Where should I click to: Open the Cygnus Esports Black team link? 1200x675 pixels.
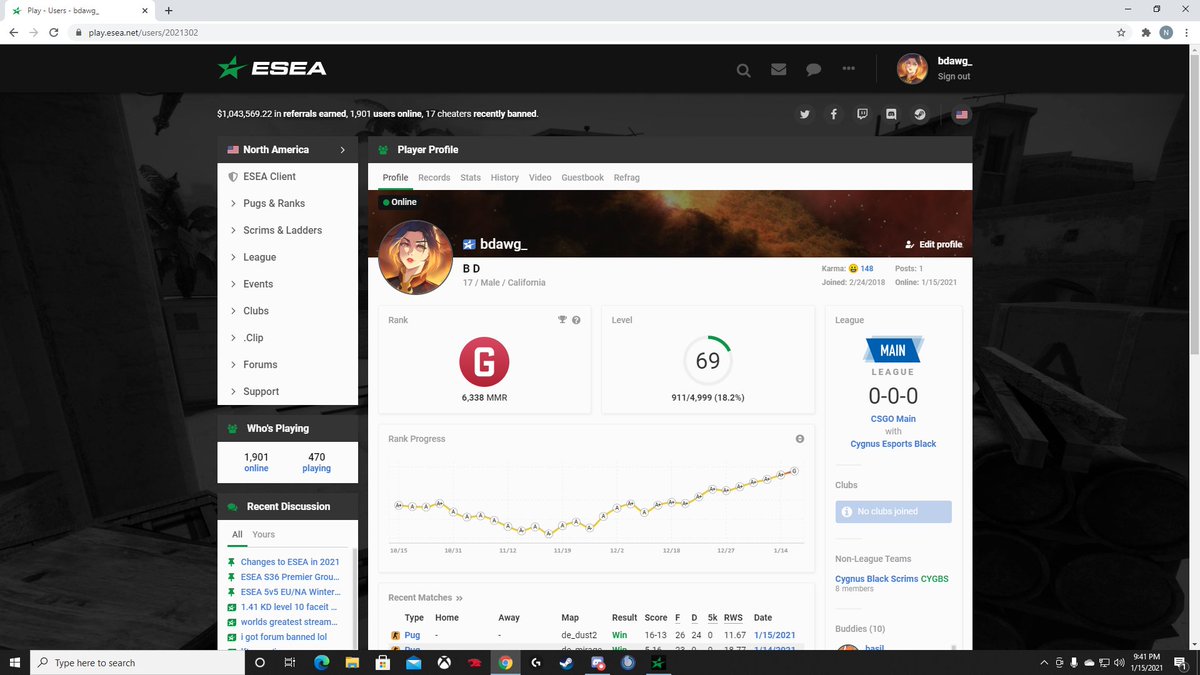(893, 444)
